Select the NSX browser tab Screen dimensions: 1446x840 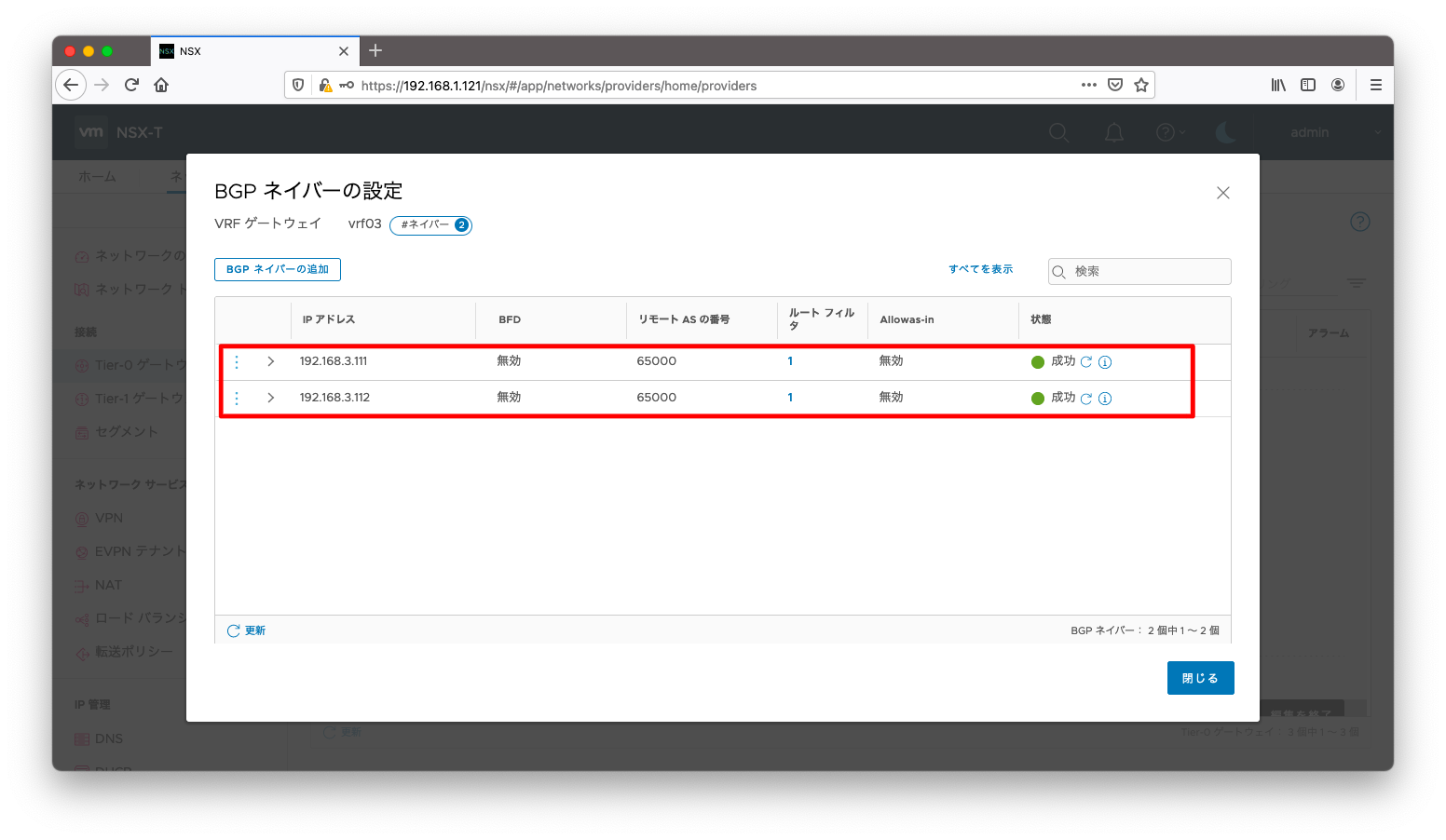(254, 51)
